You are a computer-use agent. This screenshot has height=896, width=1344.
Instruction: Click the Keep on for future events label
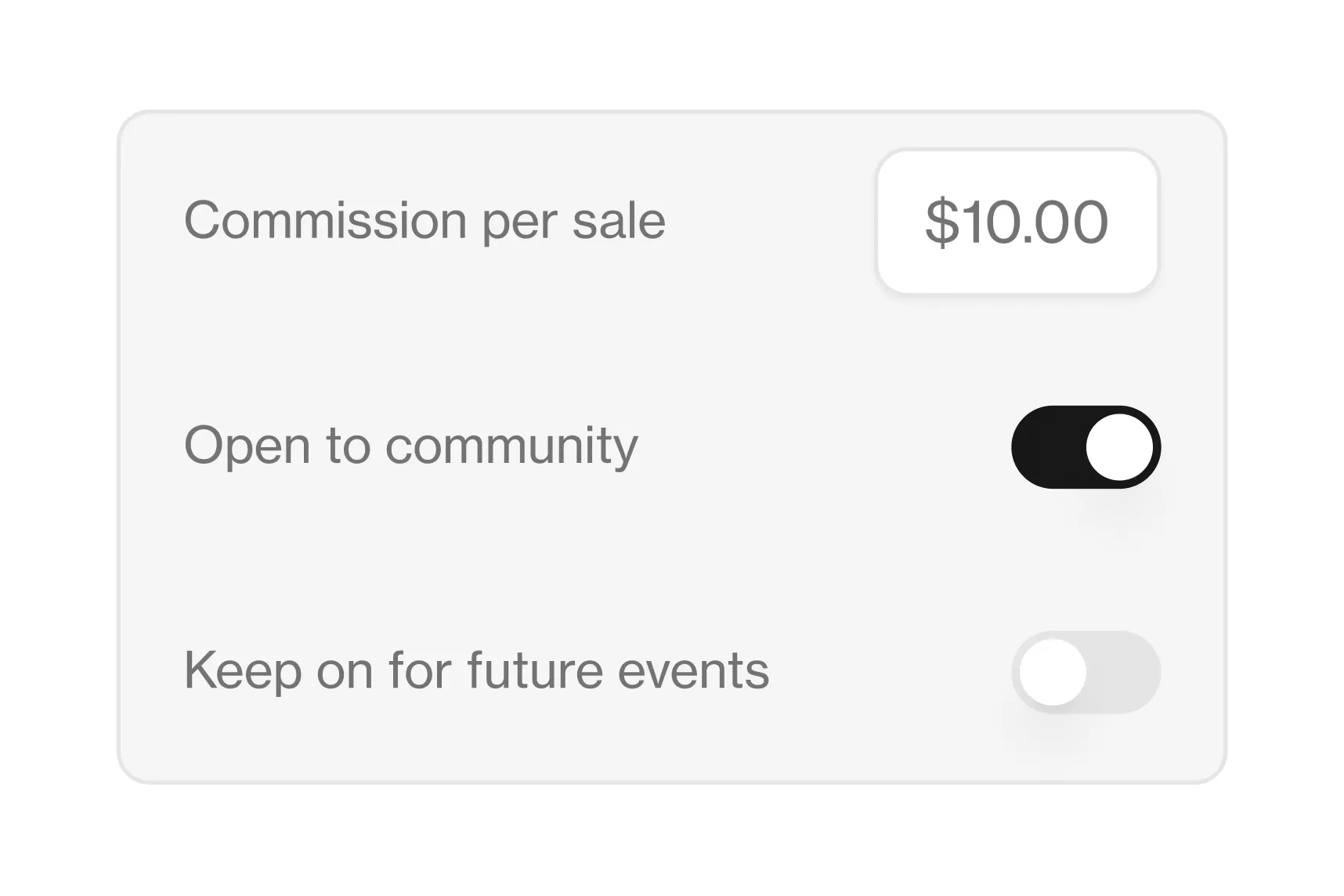[476, 670]
